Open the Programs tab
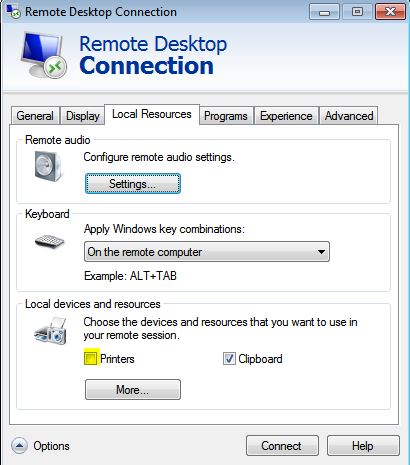 (226, 116)
